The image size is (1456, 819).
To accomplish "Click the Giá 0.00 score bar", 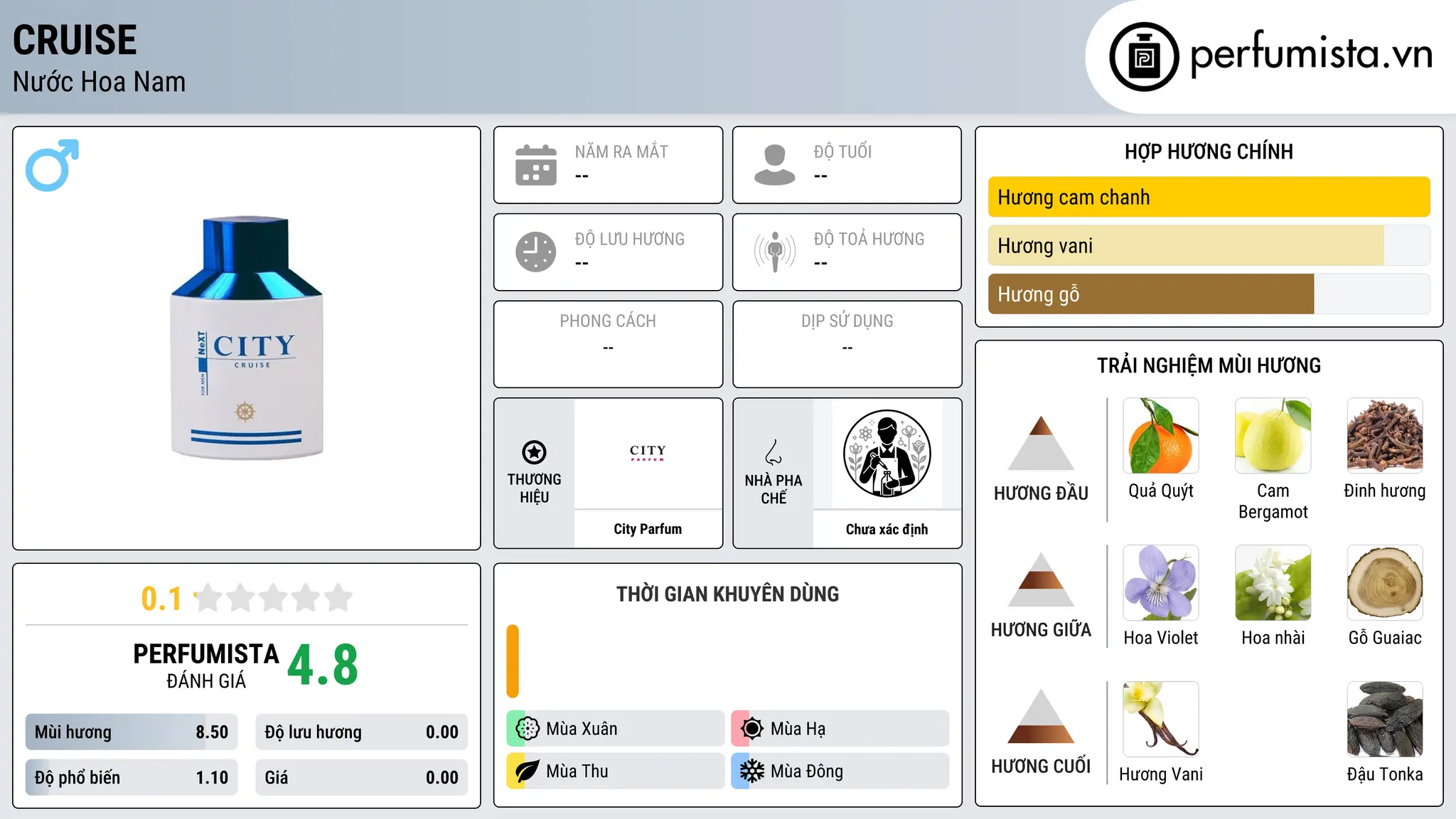I will pos(361,778).
